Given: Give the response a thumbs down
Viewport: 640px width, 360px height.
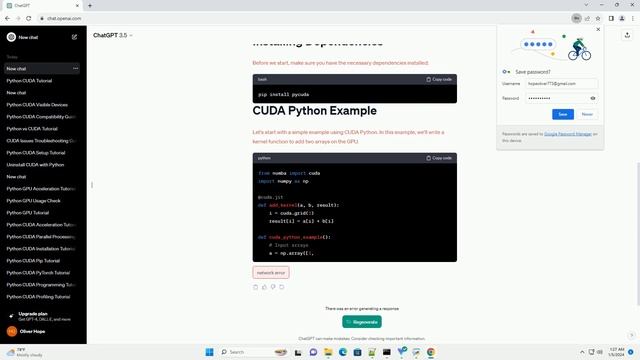Looking at the screenshot, I should click(x=273, y=287).
